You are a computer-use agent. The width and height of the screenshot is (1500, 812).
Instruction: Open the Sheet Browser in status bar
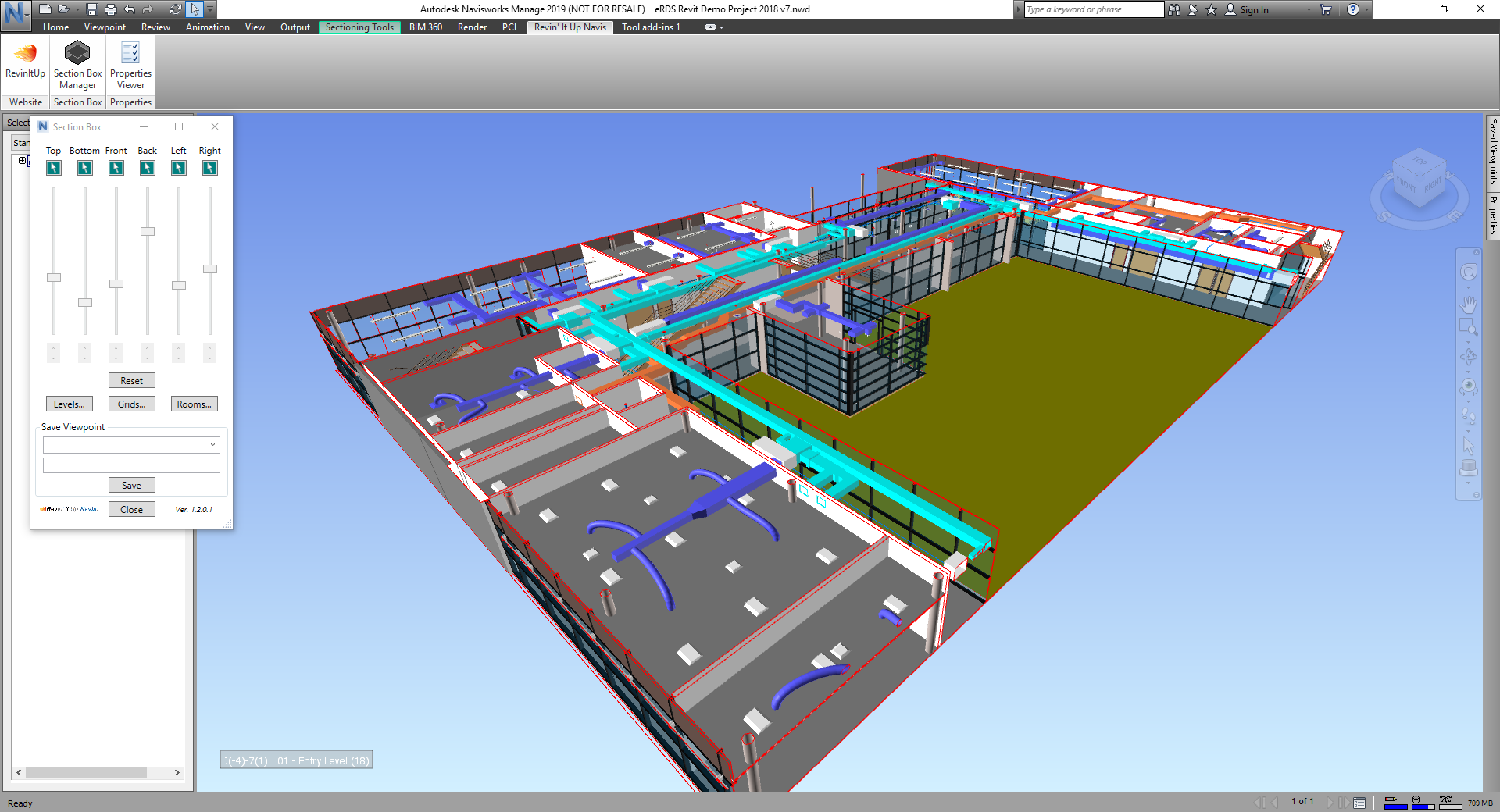[1359, 803]
